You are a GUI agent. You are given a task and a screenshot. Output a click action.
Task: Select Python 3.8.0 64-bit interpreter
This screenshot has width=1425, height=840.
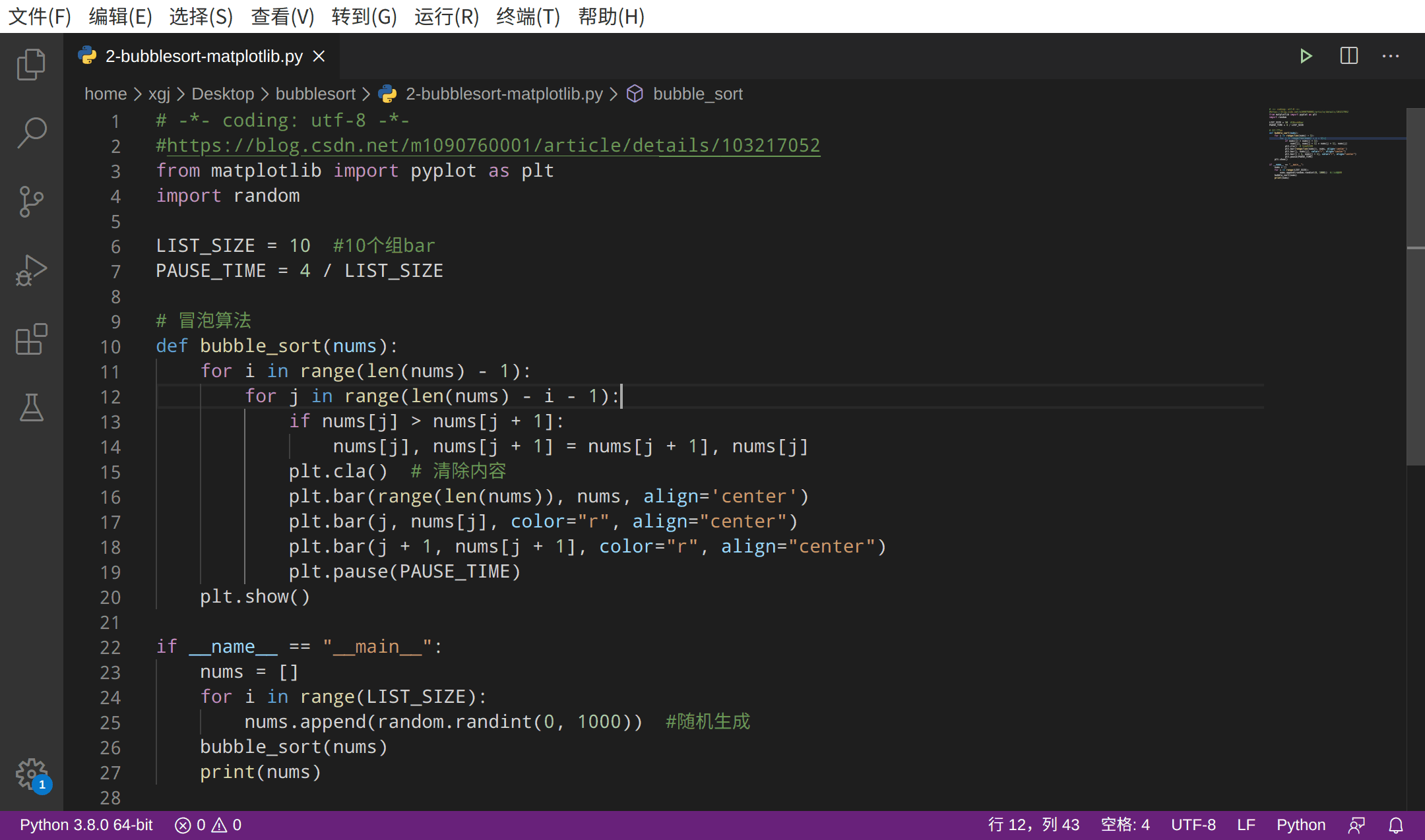click(x=86, y=825)
